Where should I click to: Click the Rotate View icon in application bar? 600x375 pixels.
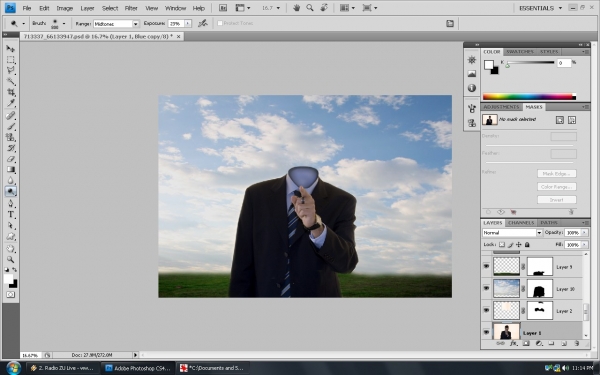(x=324, y=8)
